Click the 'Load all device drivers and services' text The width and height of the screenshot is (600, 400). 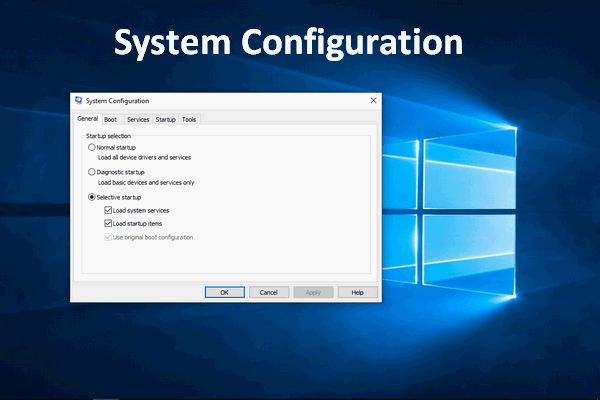click(144, 157)
